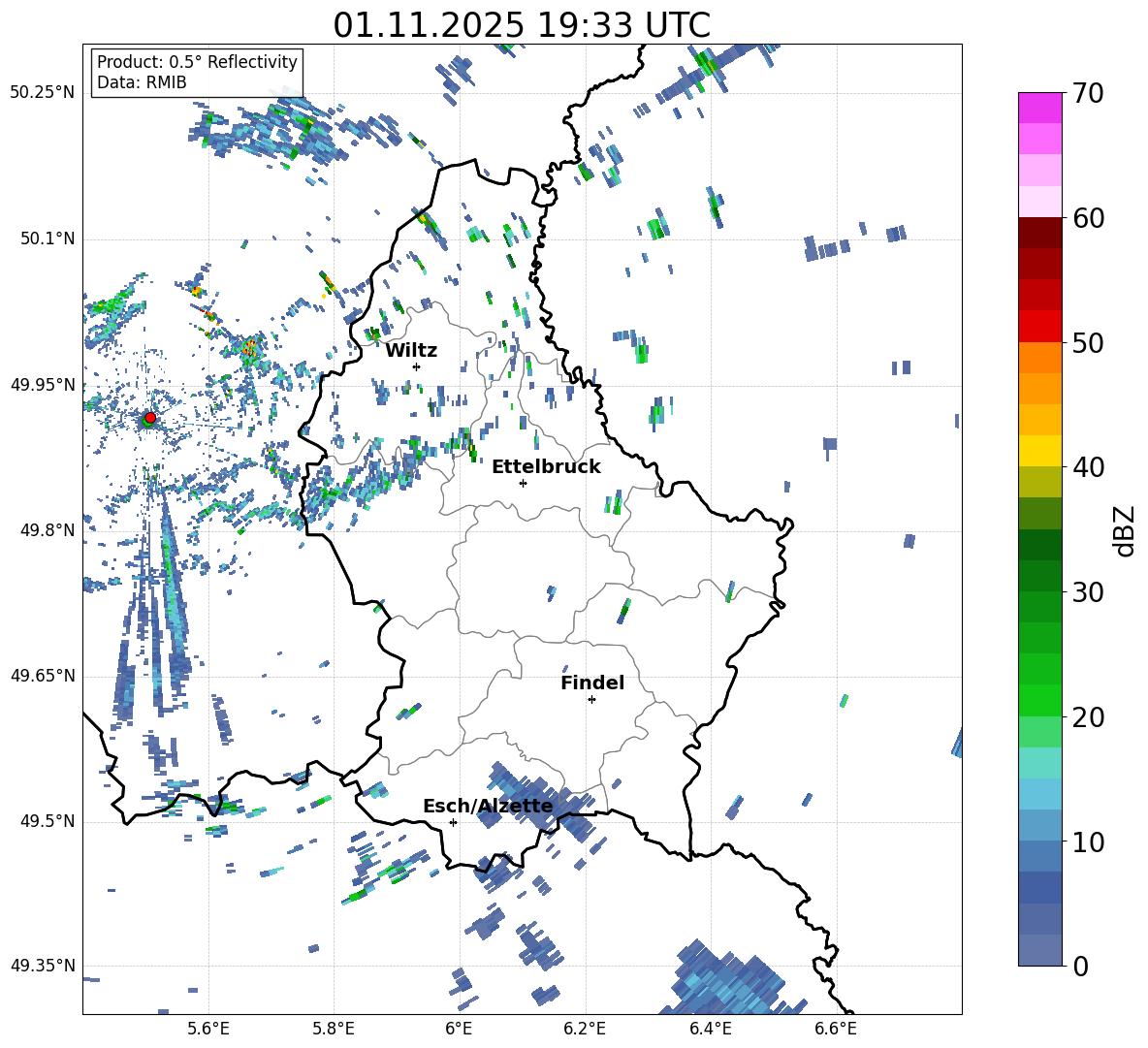1148x1048 pixels.
Task: Click the Data: RMIB text
Action: coord(142,82)
